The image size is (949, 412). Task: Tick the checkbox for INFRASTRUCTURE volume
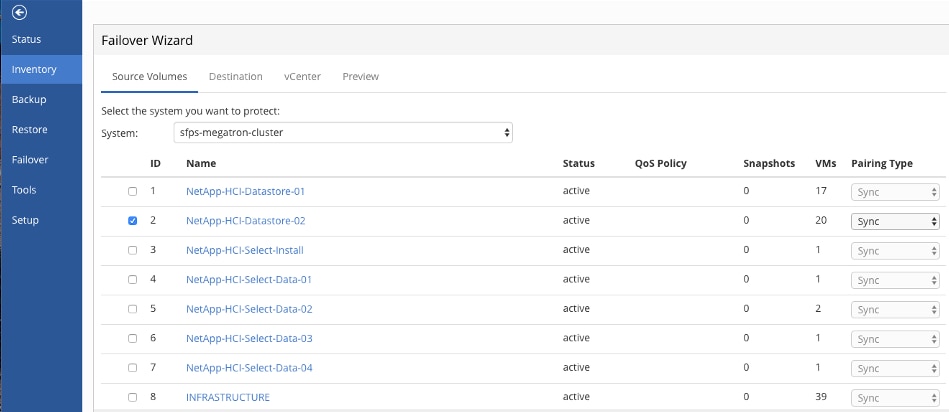(133, 398)
